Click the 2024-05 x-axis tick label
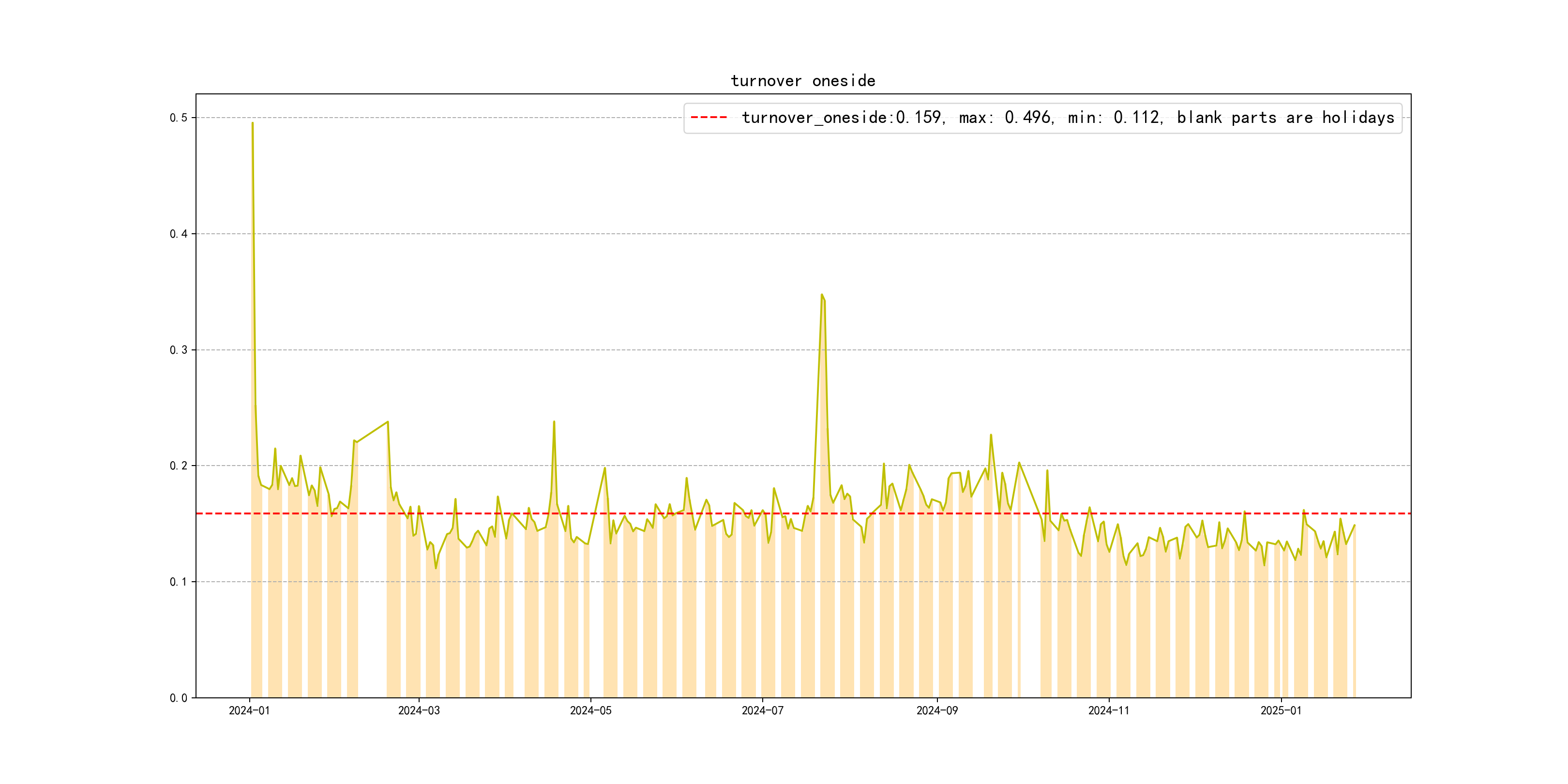Viewport: 1568px width, 784px height. pos(590,710)
